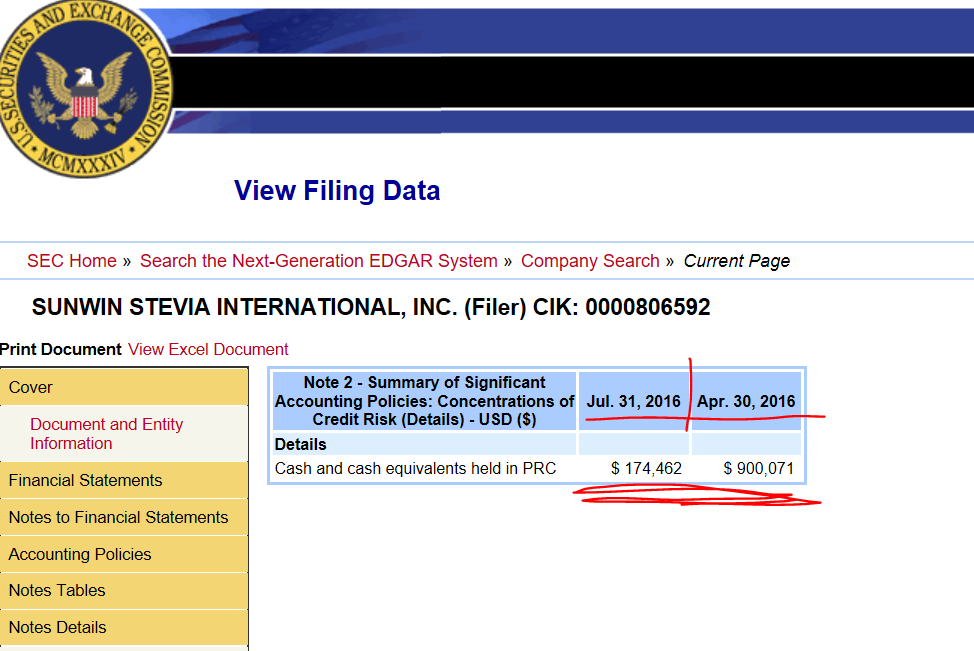The width and height of the screenshot is (974, 651).
Task: Click the Apr. 30, 2016 column header
Action: coord(746,402)
